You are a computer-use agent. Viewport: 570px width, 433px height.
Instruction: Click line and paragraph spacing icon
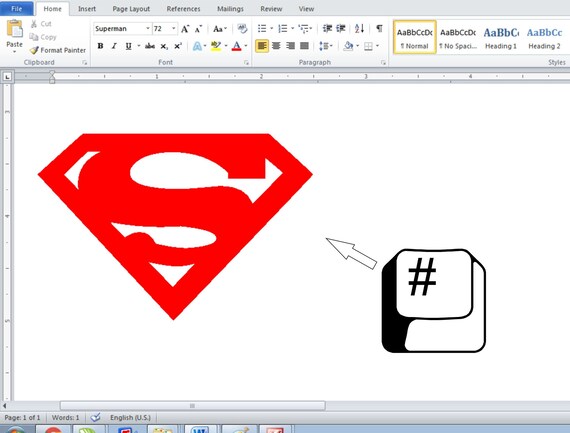pos(324,46)
